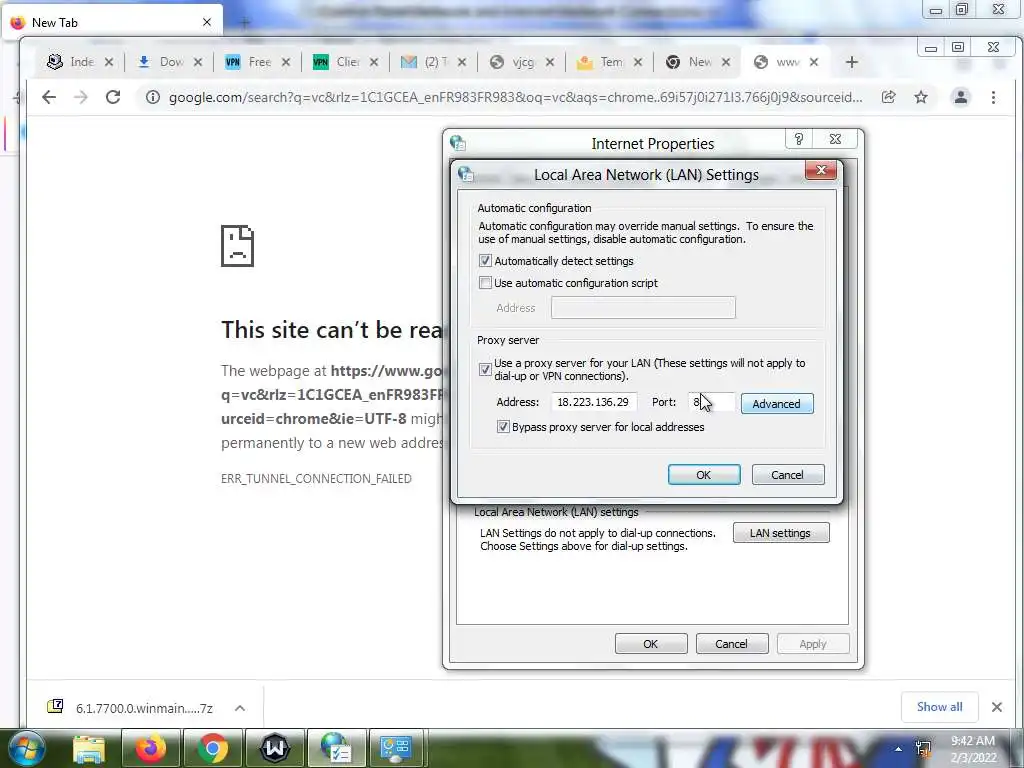
Task: Open the Windows Start orb
Action: [x=27, y=748]
